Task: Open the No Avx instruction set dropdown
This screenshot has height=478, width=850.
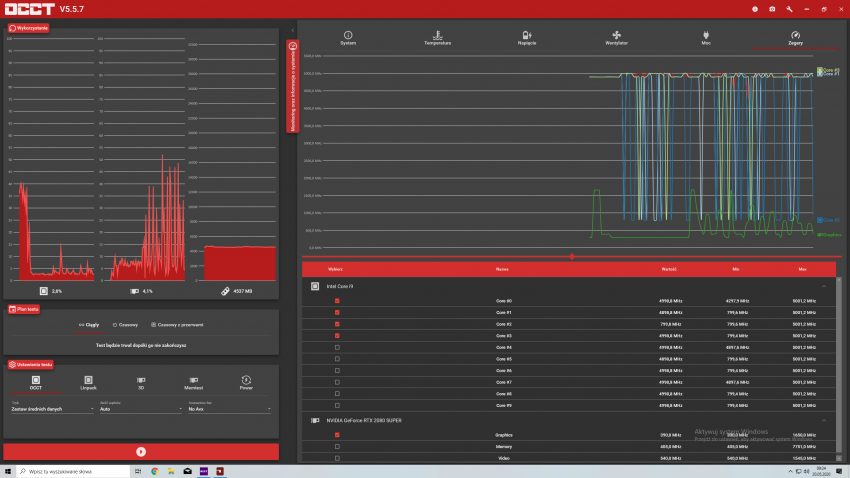Action: [x=229, y=409]
